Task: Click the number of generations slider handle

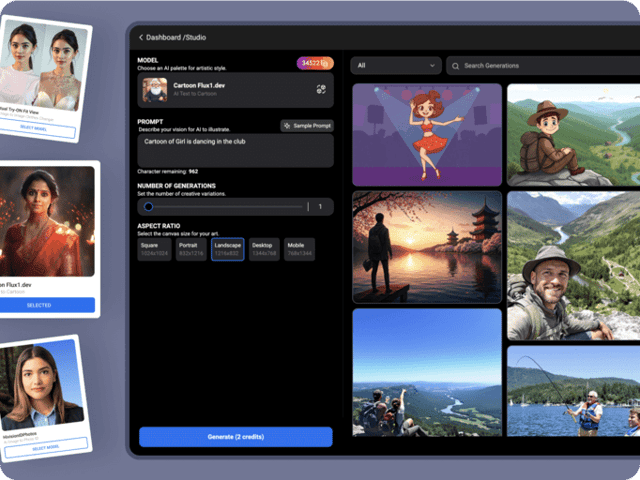Action: pos(149,207)
